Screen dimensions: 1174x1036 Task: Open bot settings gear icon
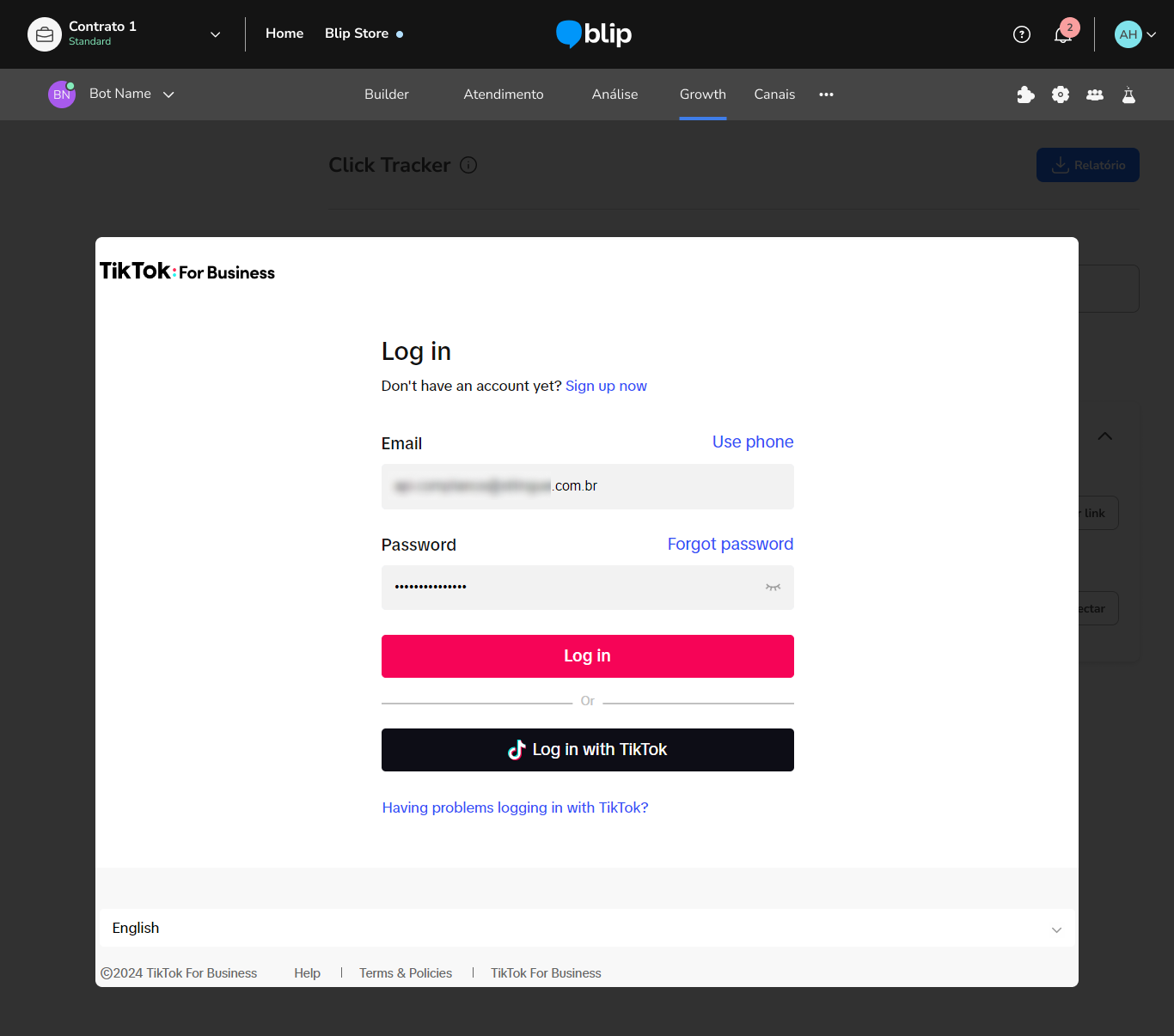click(1061, 94)
